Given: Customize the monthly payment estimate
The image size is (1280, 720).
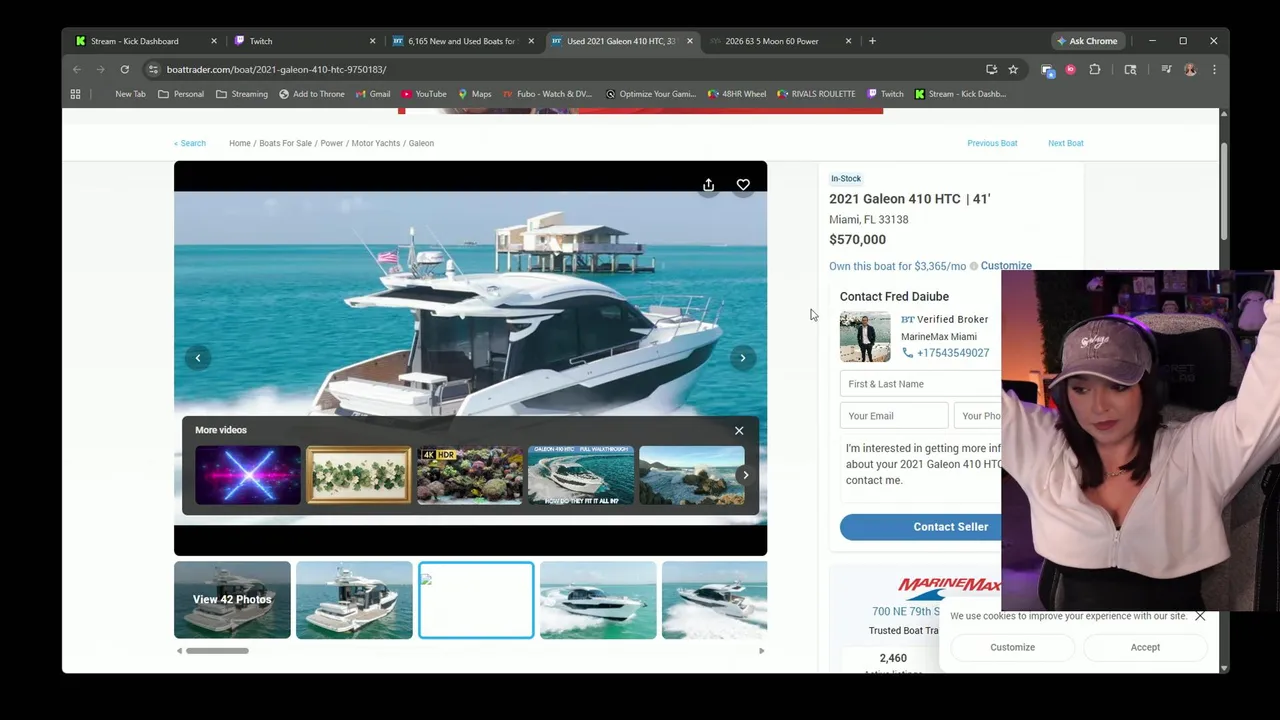Looking at the screenshot, I should click(1006, 266).
